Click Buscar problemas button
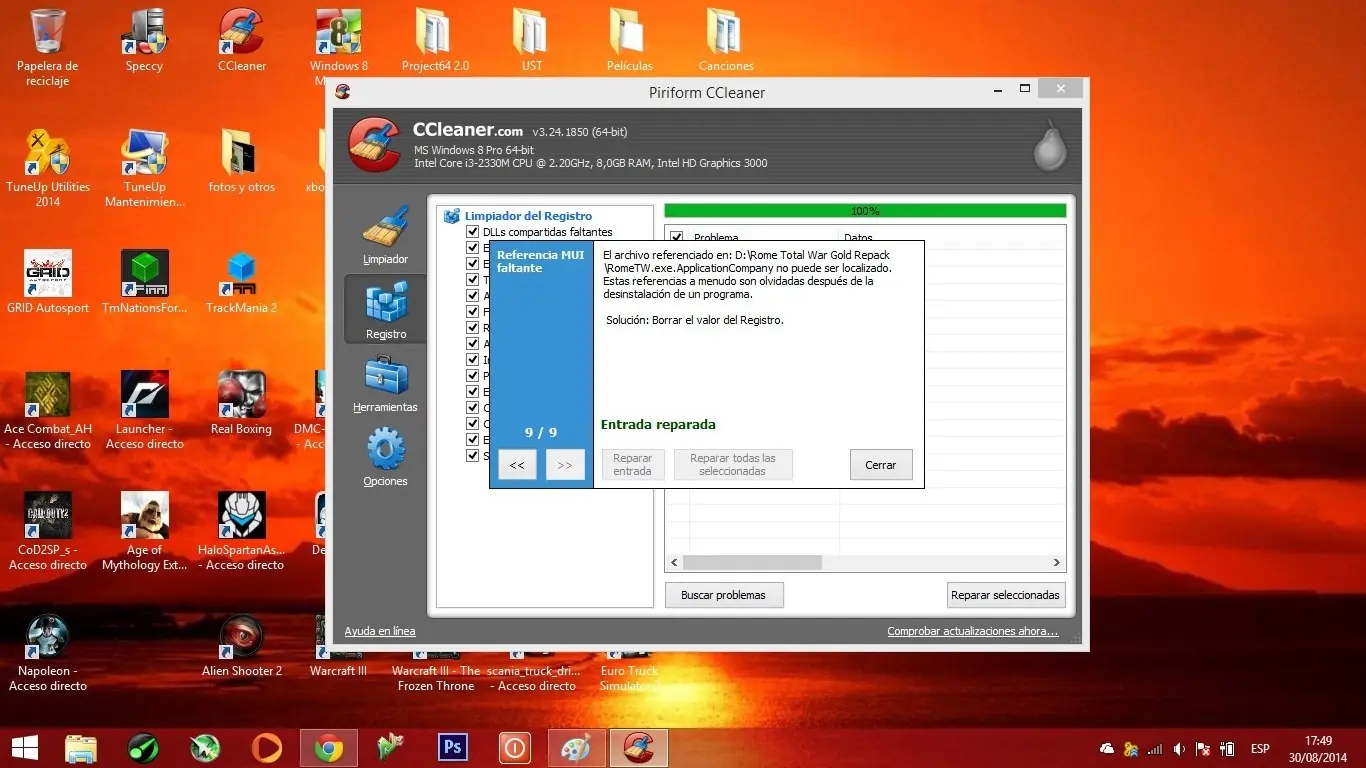 [x=724, y=595]
